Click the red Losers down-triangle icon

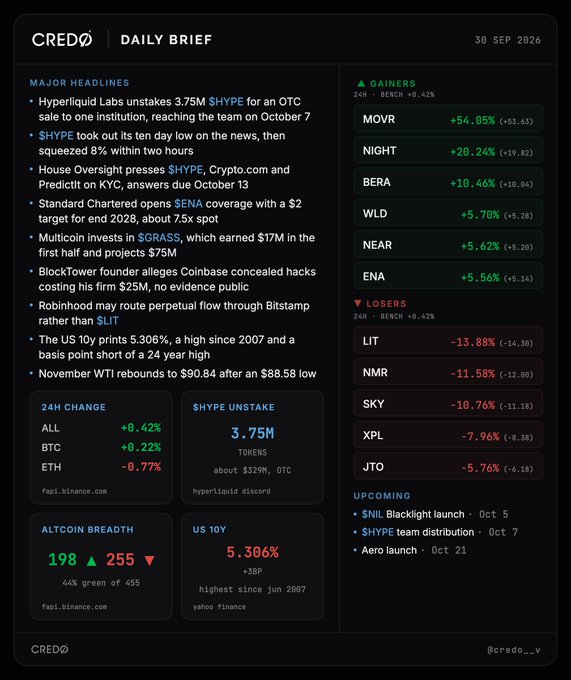click(358, 303)
